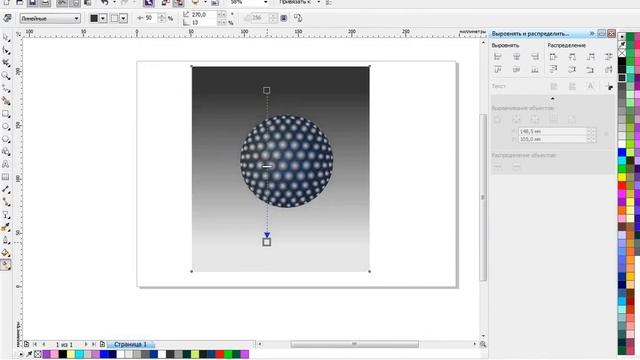Screen dimensions: 640x360
Task: Pick the no-color X swatch in right palette
Action: coord(622,53)
